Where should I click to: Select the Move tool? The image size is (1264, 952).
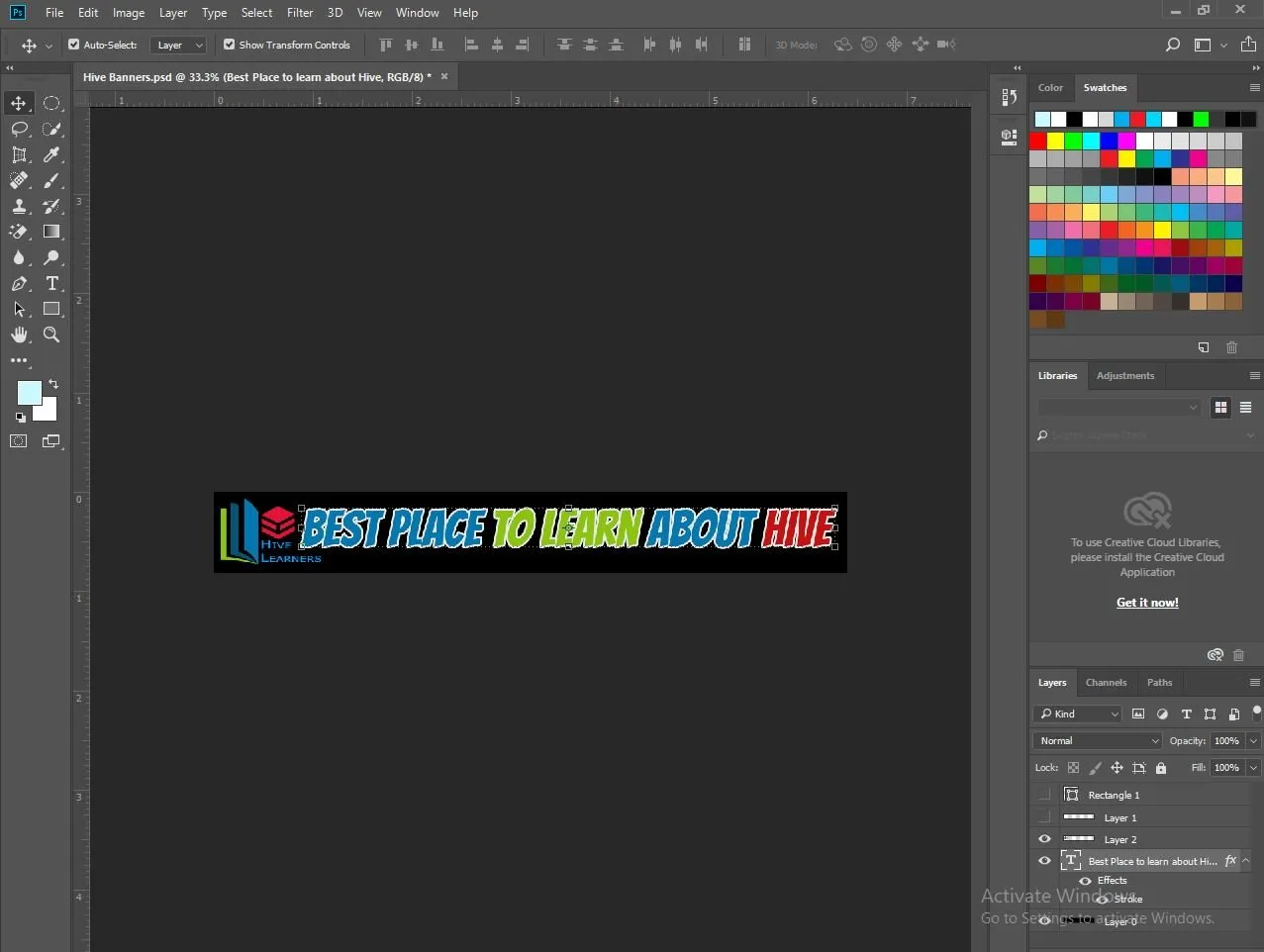tap(19, 103)
